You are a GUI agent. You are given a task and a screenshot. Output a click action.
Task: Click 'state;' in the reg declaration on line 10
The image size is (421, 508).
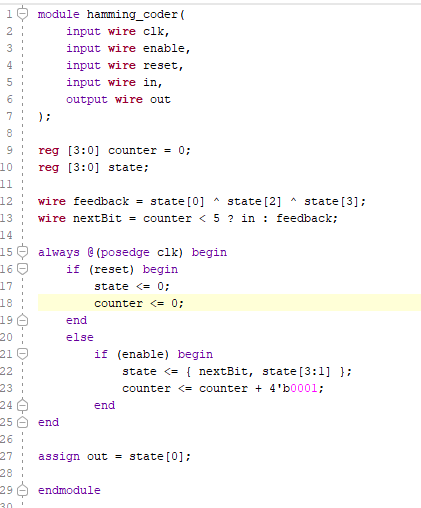click(x=128, y=167)
